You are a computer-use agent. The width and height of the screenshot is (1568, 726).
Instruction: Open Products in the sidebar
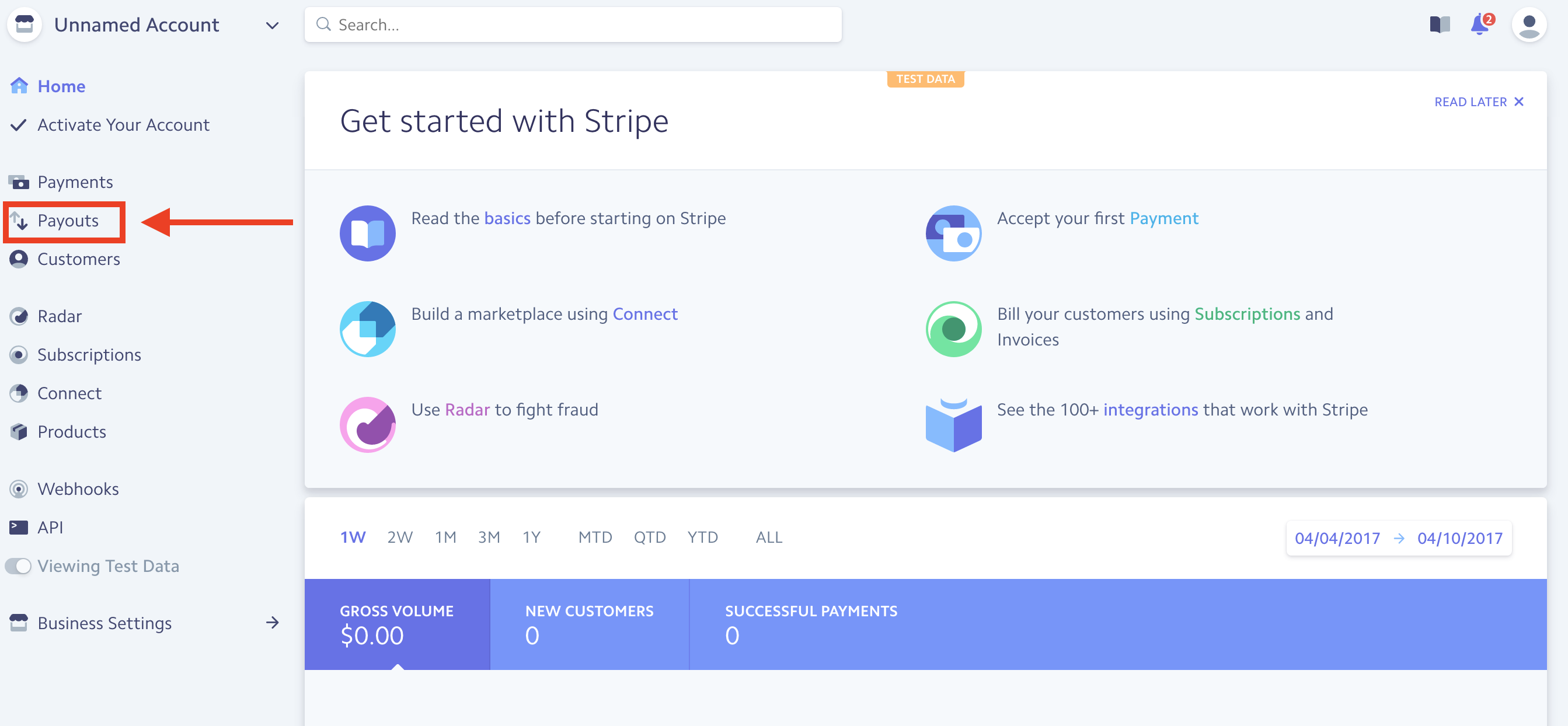click(x=71, y=431)
